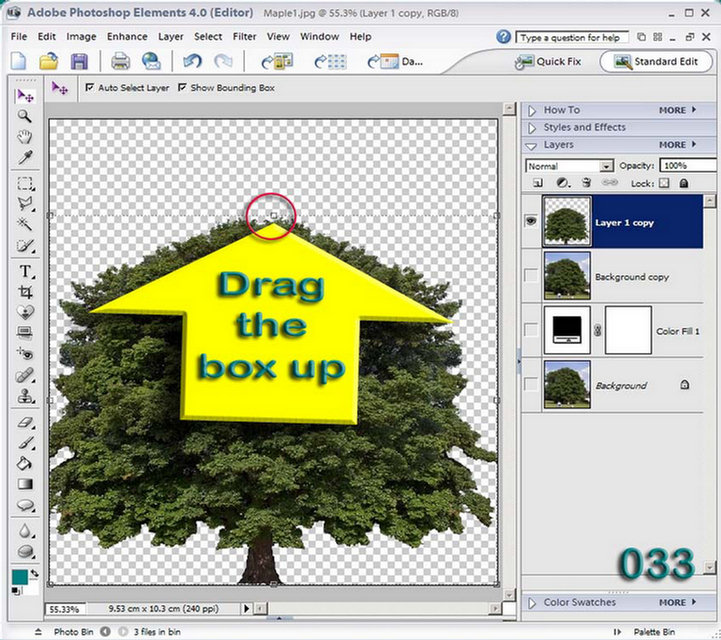
Task: Open the Filter menu
Action: (x=244, y=36)
